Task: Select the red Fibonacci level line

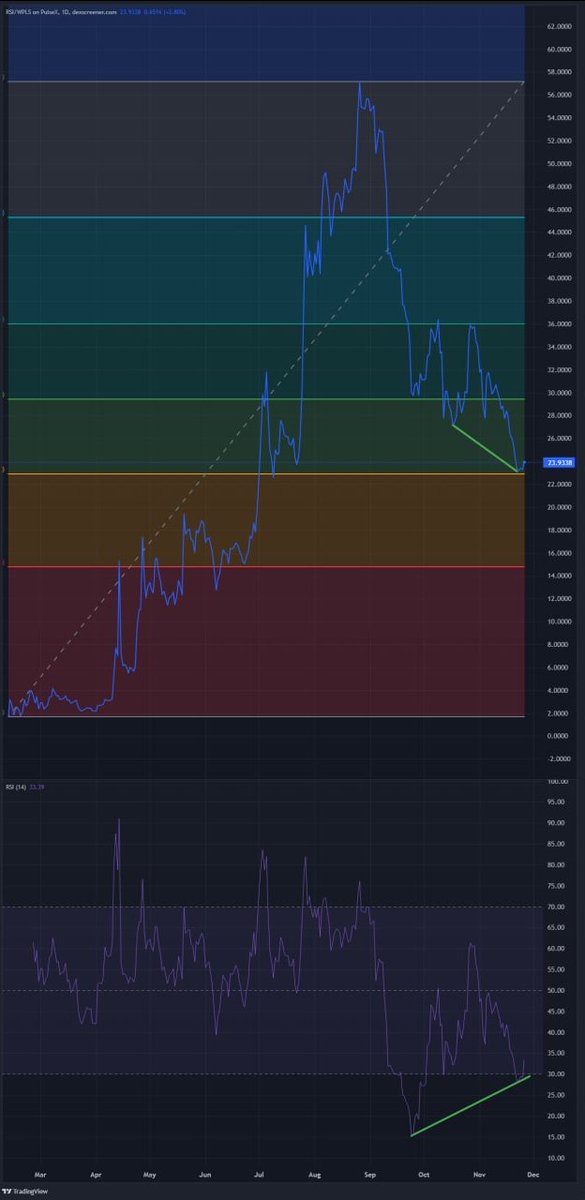Action: pyautogui.click(x=265, y=566)
